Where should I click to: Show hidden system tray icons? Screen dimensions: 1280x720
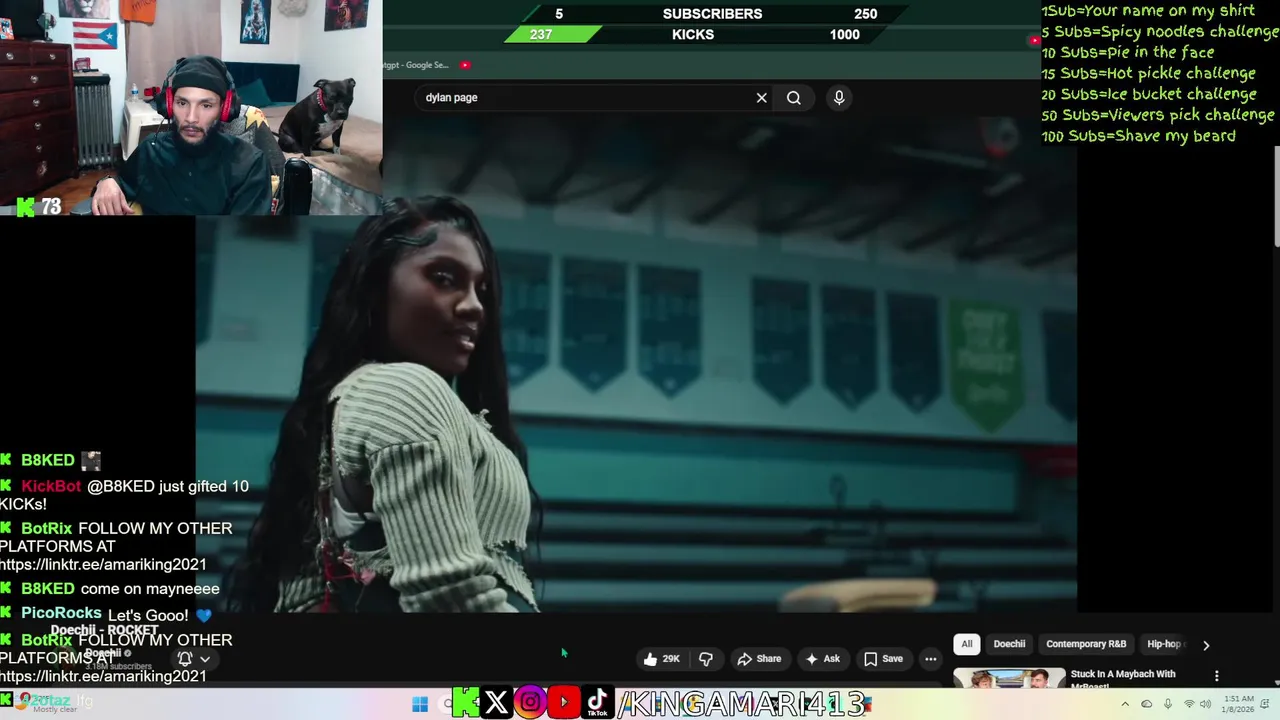[x=1125, y=704]
